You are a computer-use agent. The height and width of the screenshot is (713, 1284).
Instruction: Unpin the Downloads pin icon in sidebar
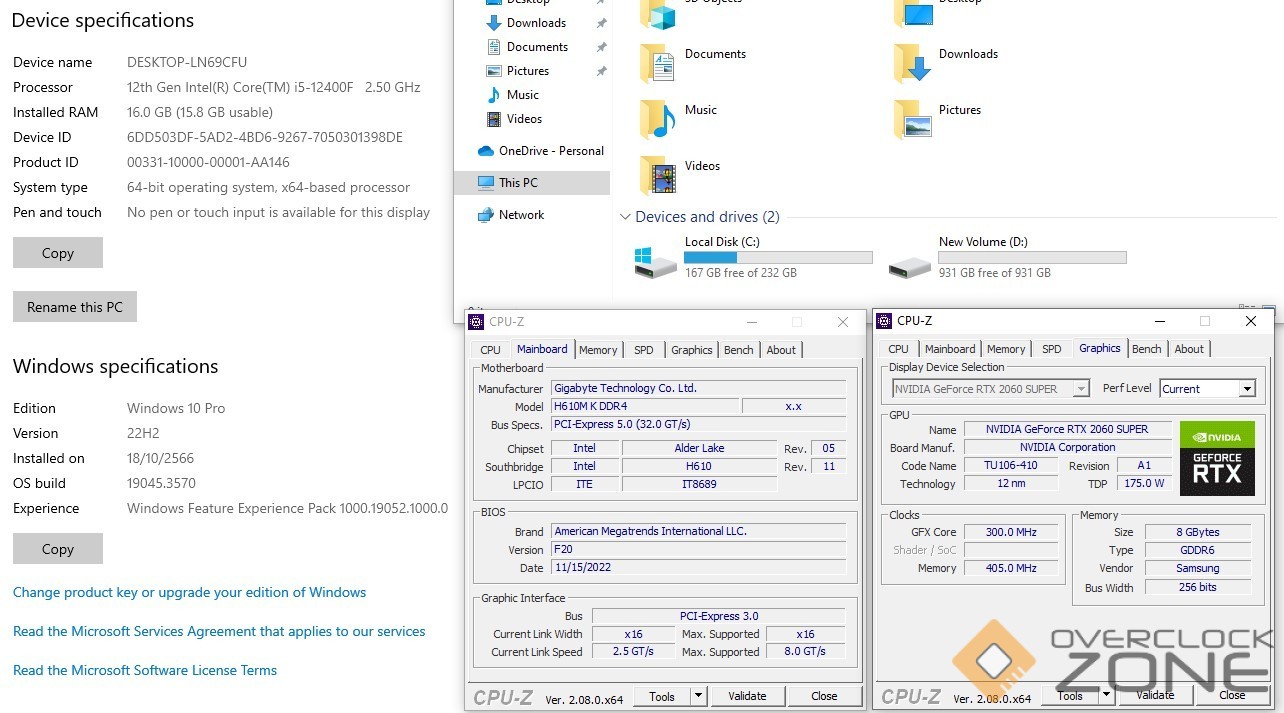(x=601, y=23)
